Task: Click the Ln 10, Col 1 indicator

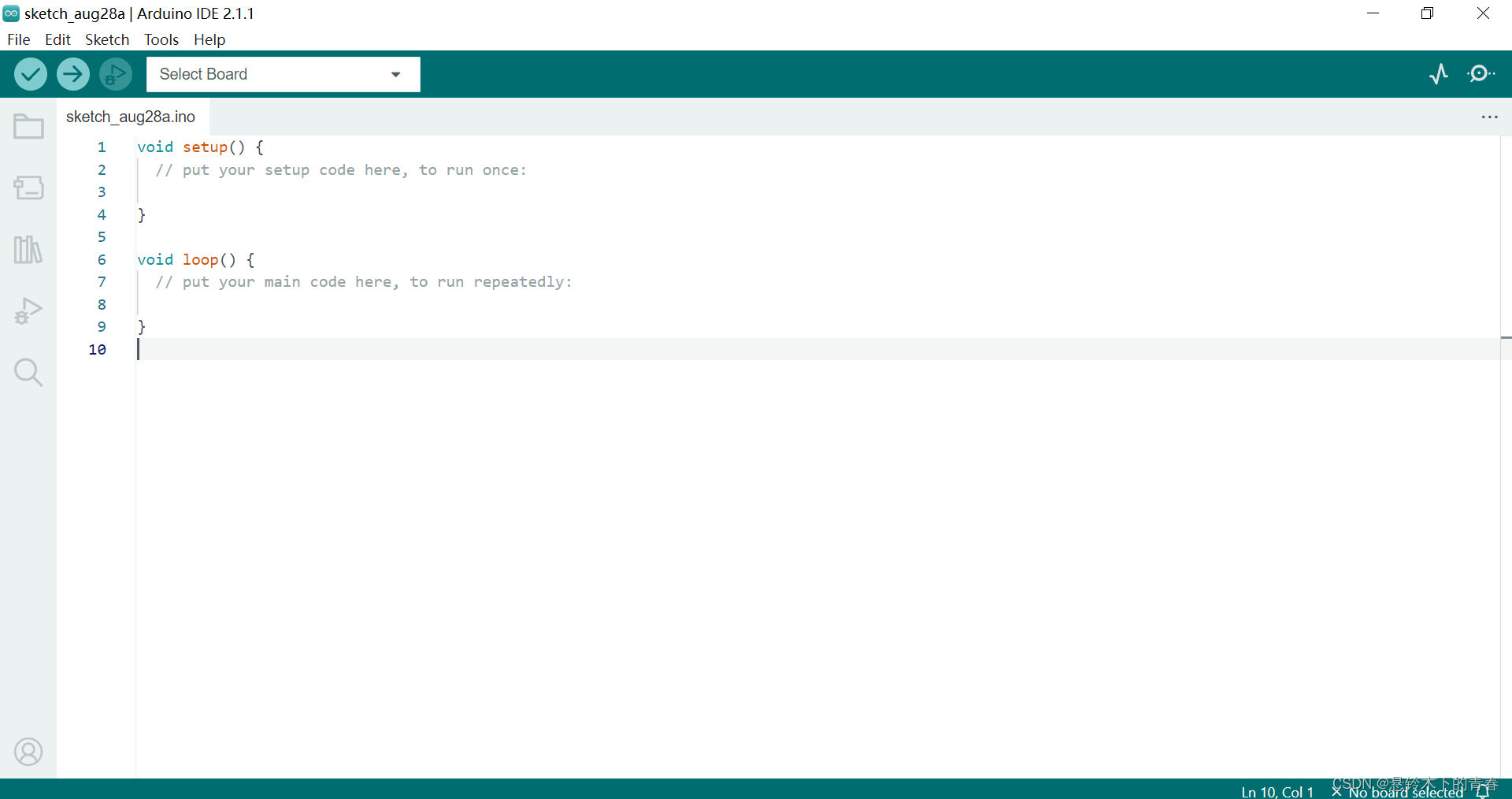Action: point(1277,792)
